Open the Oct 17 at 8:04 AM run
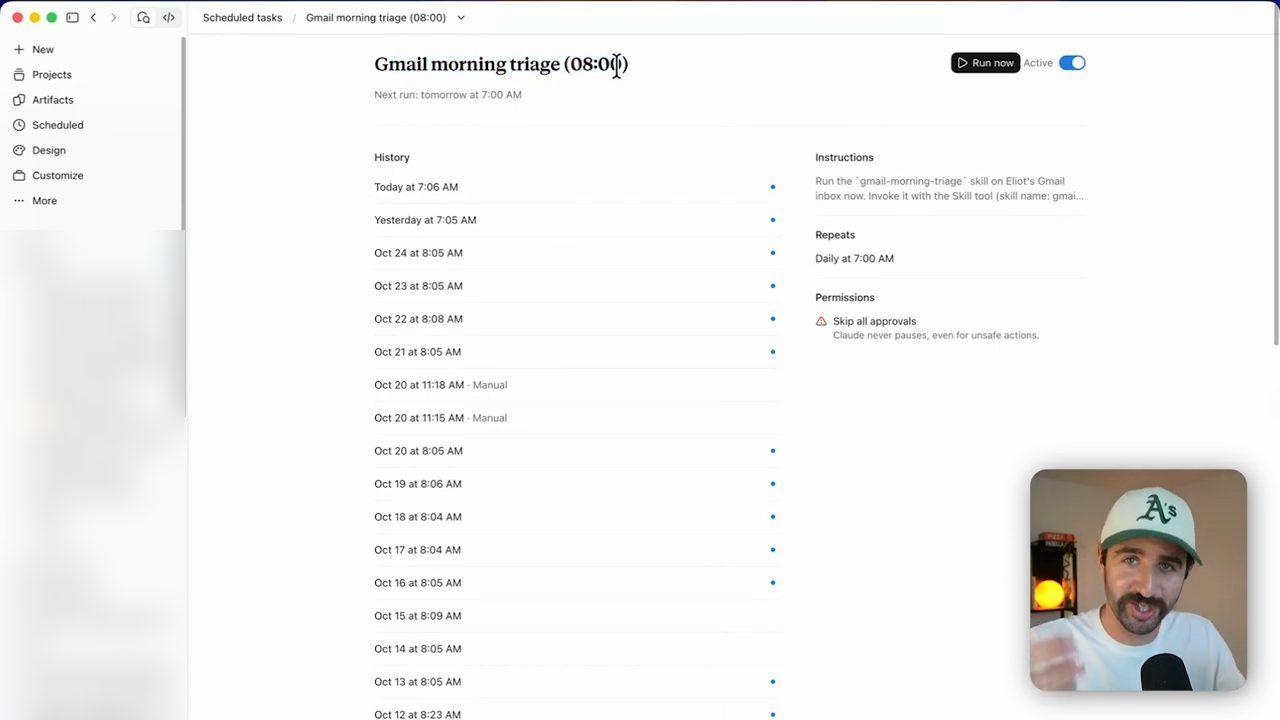 tap(577, 550)
